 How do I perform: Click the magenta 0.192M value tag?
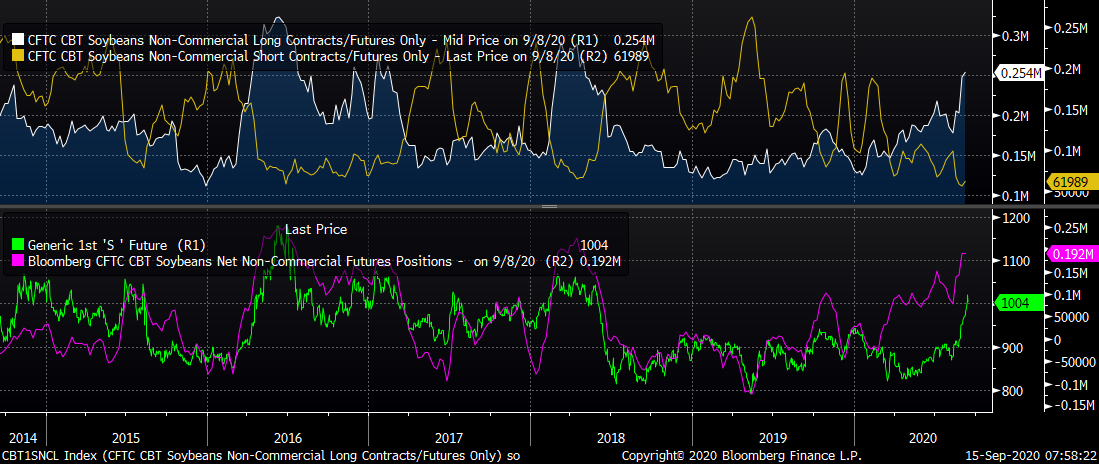tap(1073, 254)
